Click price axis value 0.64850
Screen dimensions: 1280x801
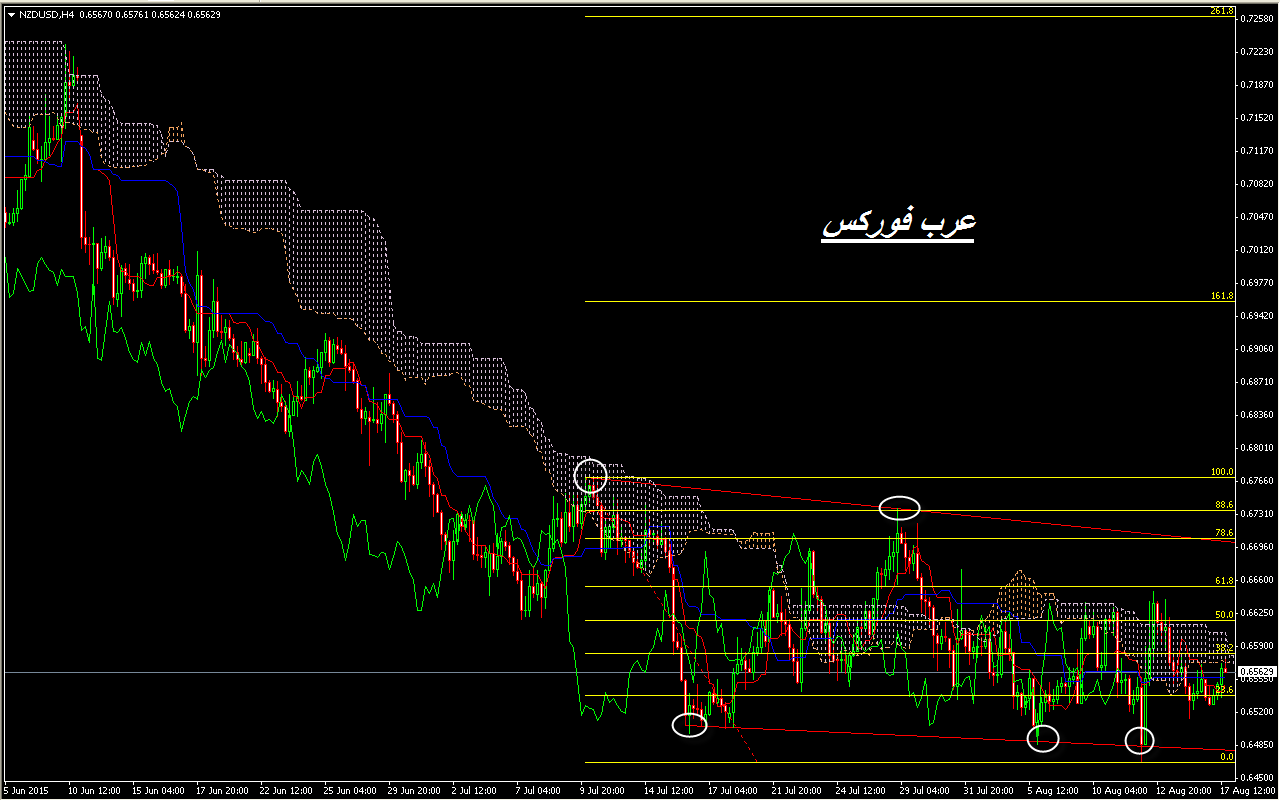[1257, 745]
